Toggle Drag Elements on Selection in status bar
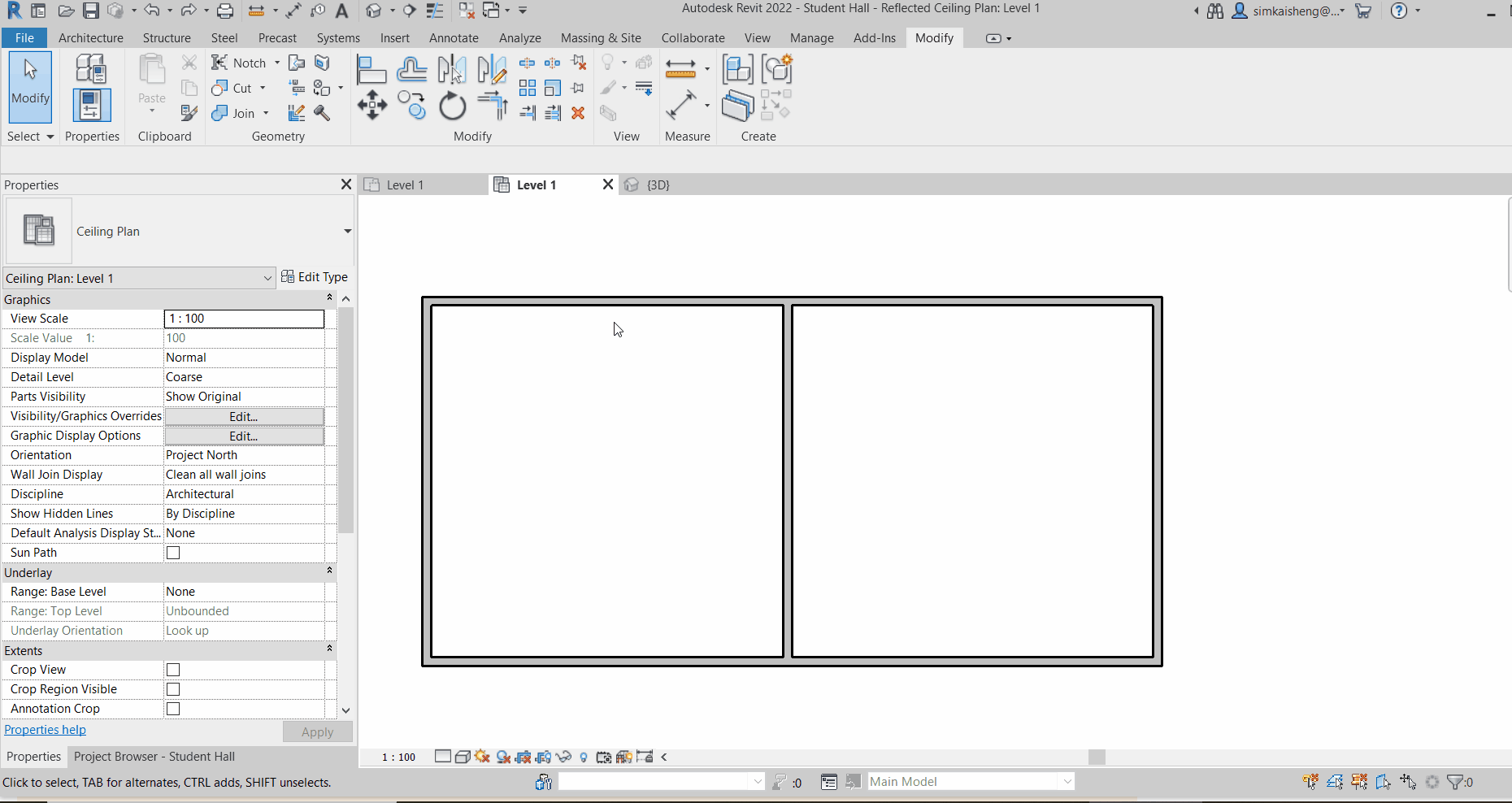This screenshot has width=1512, height=803. tap(1408, 782)
